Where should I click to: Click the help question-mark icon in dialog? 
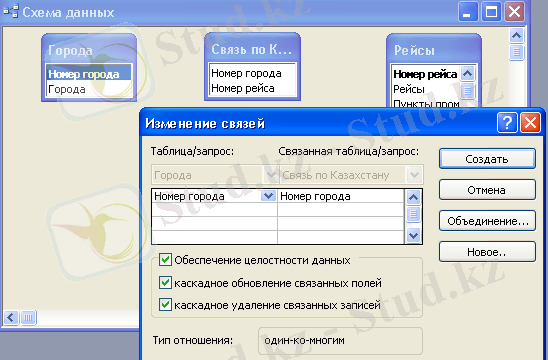pos(507,123)
